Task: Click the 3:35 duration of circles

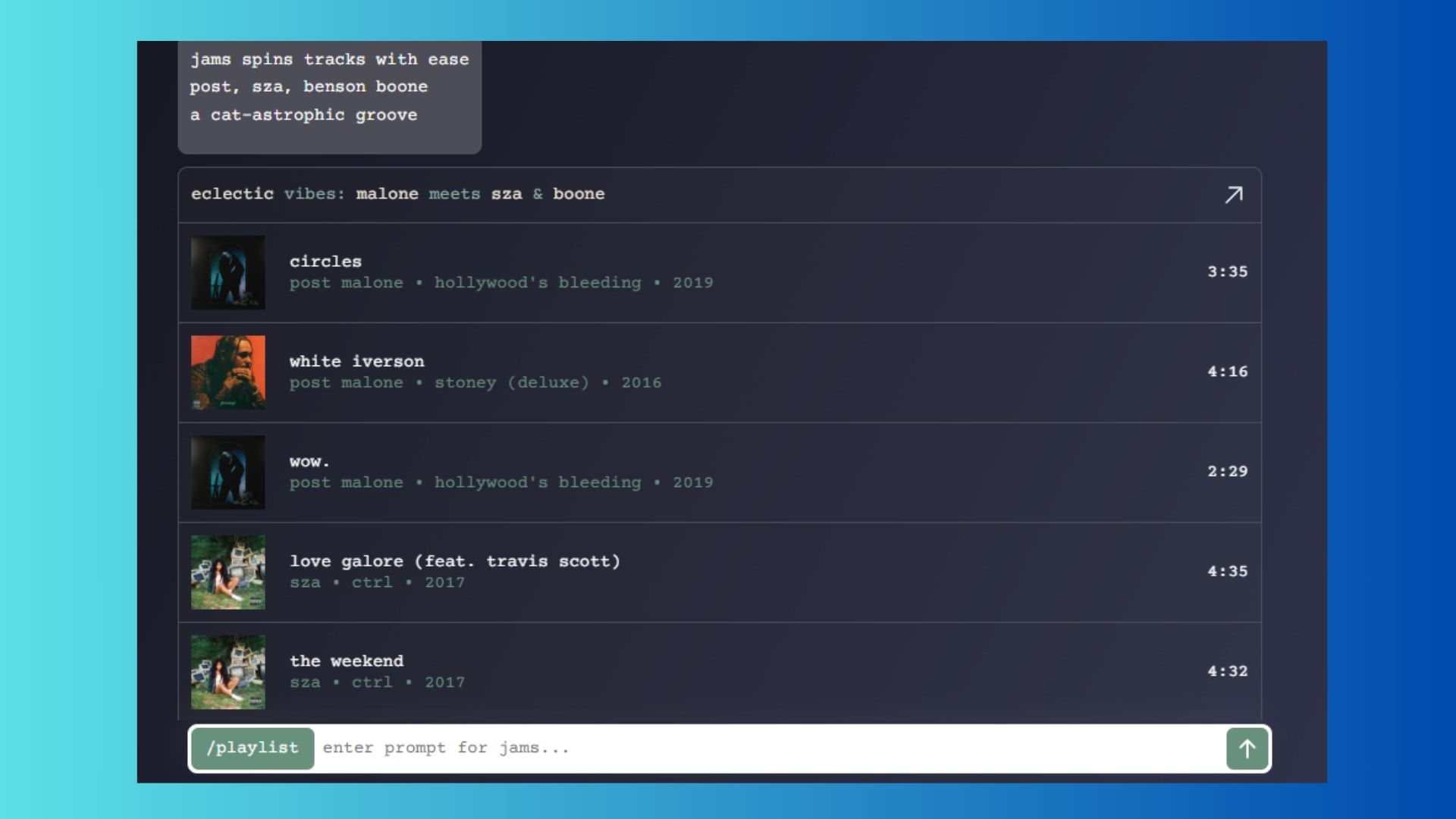Action: pyautogui.click(x=1227, y=271)
